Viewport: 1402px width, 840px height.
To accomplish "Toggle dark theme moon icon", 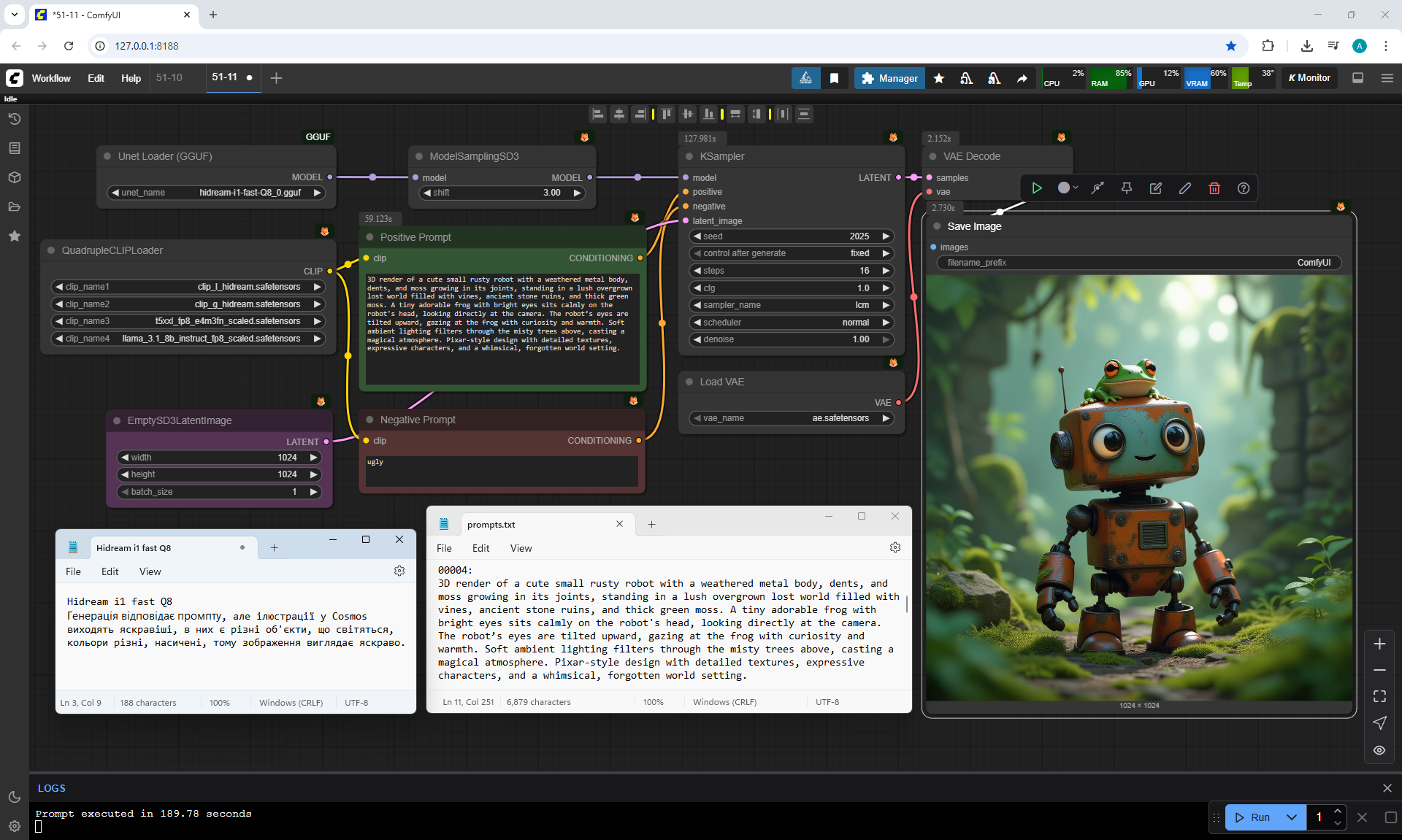I will click(x=15, y=797).
